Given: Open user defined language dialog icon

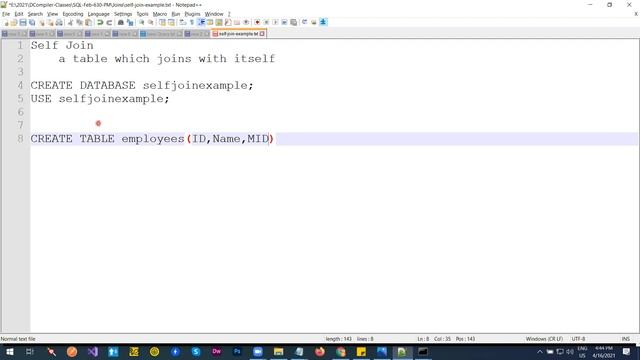Looking at the screenshot, I should coord(210,22).
